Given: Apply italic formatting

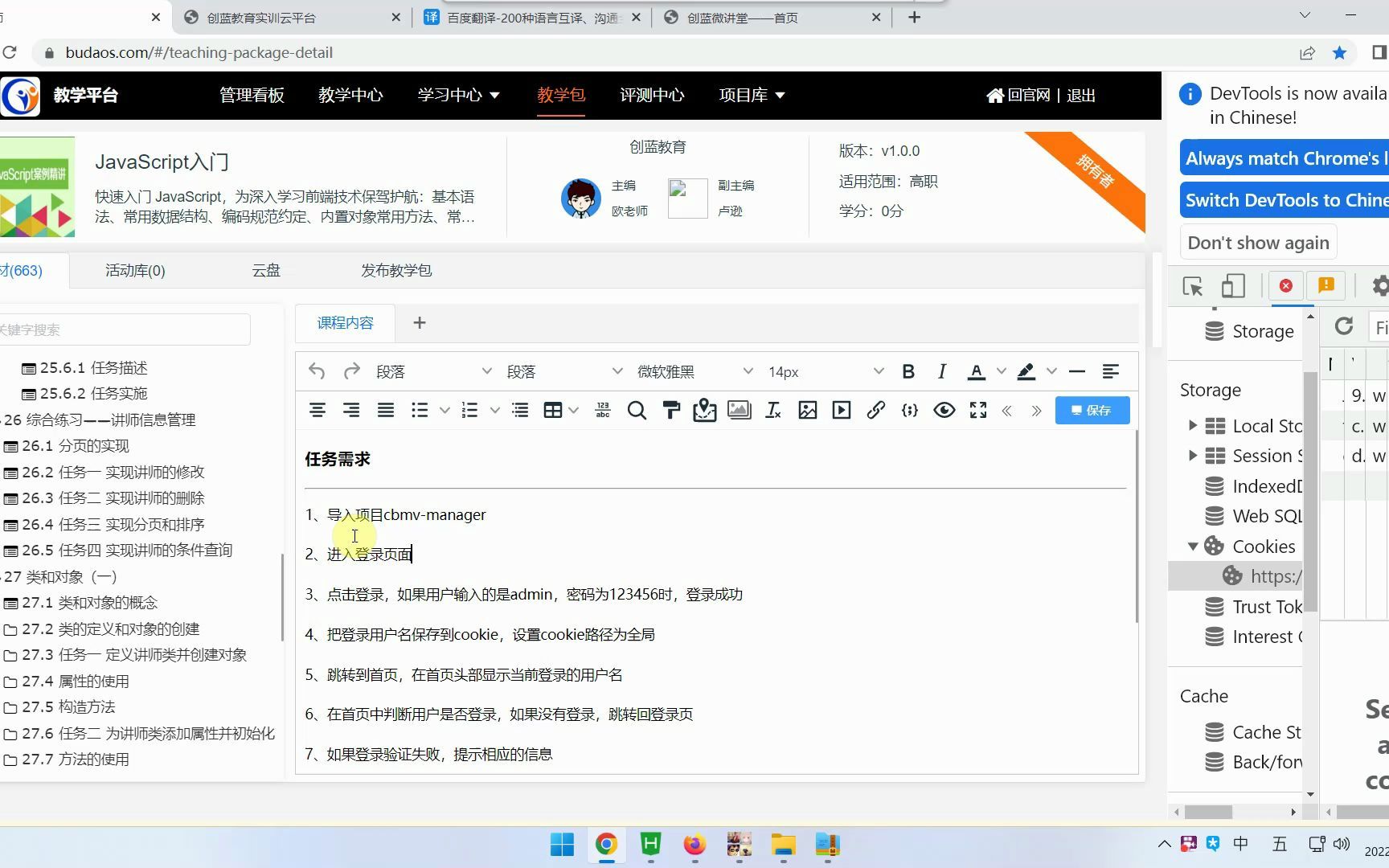Looking at the screenshot, I should 941,371.
